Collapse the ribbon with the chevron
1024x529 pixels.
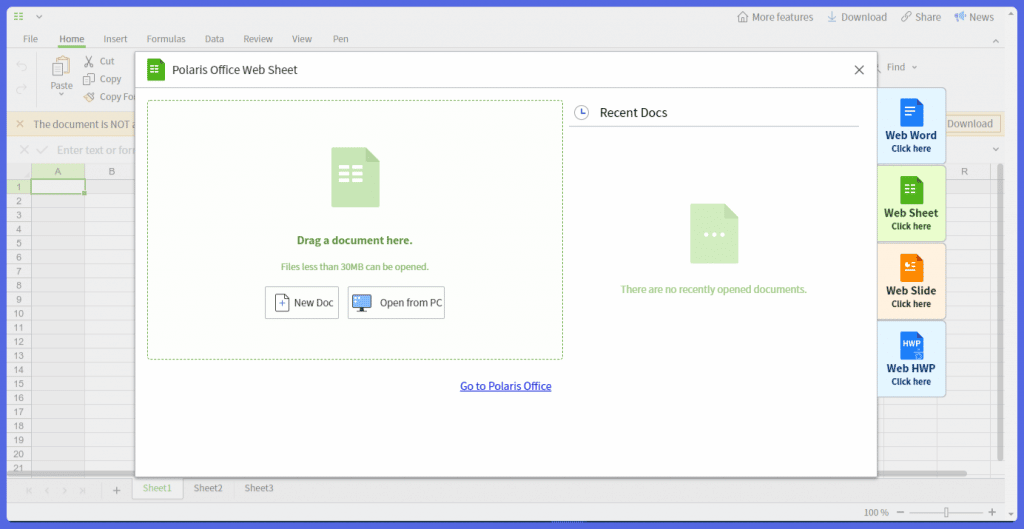(x=996, y=41)
